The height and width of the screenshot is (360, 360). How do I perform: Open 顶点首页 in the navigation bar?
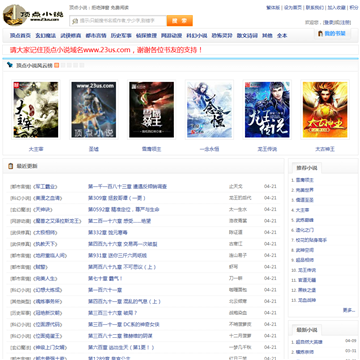click(x=20, y=36)
